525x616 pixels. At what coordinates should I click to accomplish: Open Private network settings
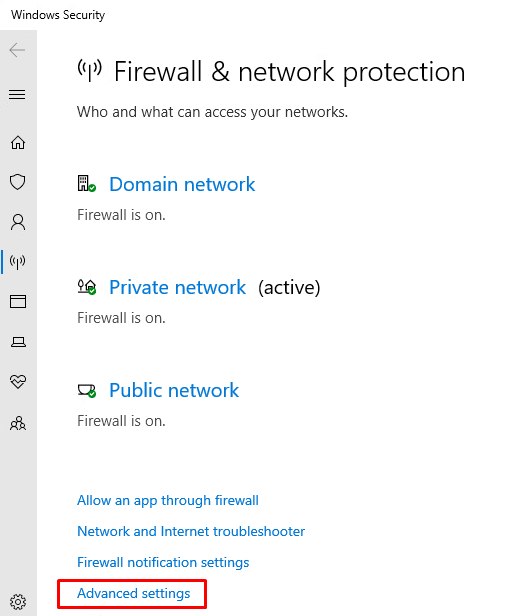coord(177,287)
